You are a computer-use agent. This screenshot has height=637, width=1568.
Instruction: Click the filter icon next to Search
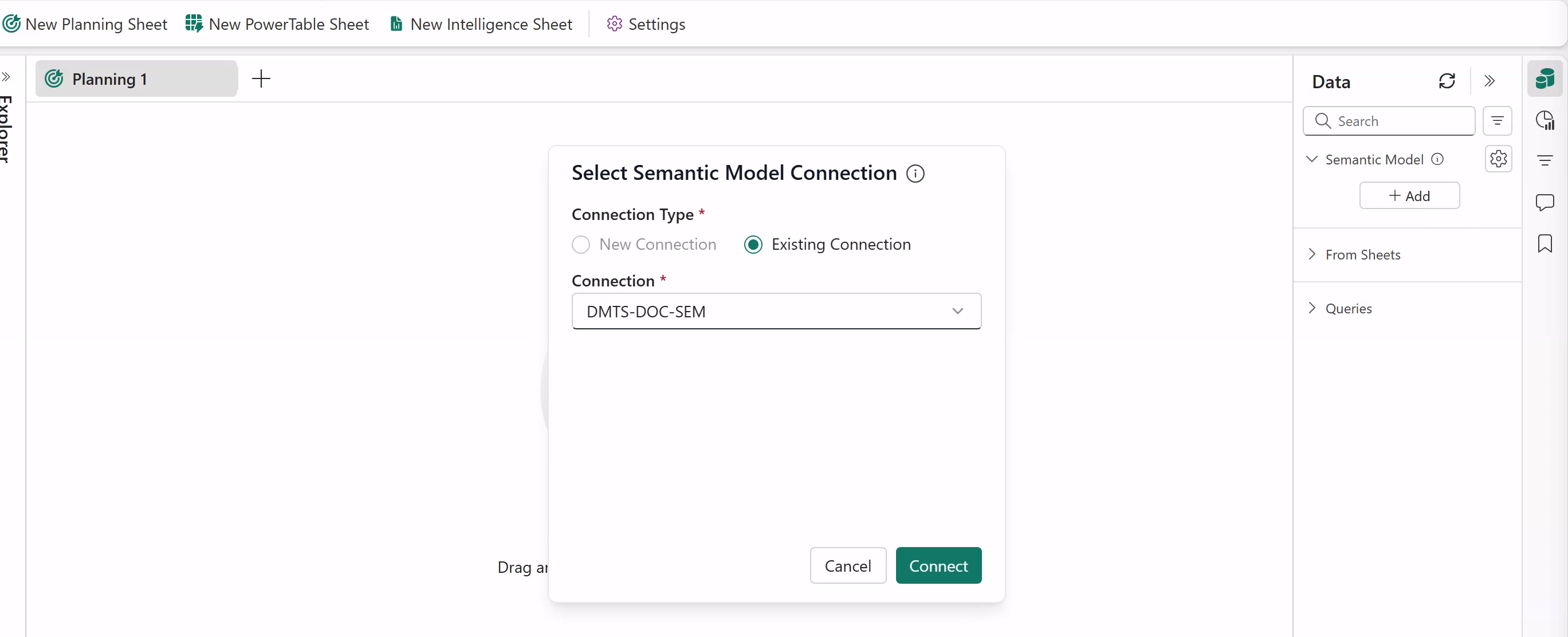tap(1497, 121)
